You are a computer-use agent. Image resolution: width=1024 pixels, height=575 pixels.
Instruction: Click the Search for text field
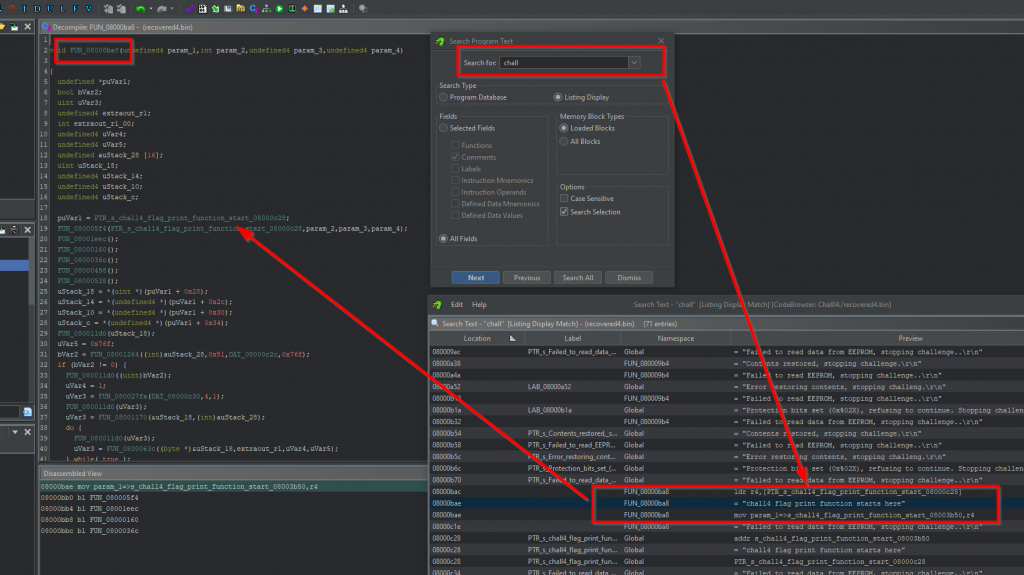(x=563, y=62)
